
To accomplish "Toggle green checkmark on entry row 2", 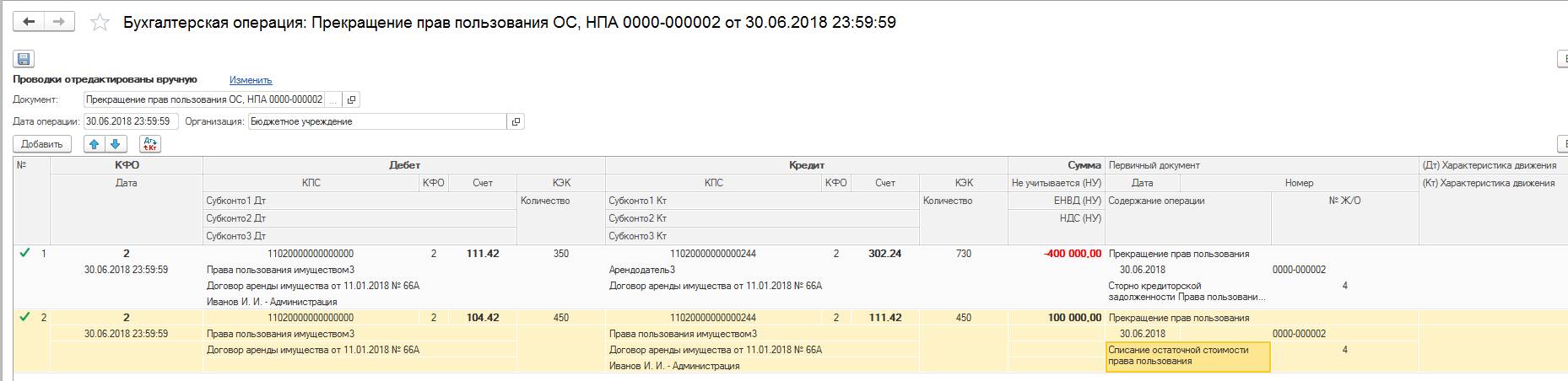I will point(24,318).
